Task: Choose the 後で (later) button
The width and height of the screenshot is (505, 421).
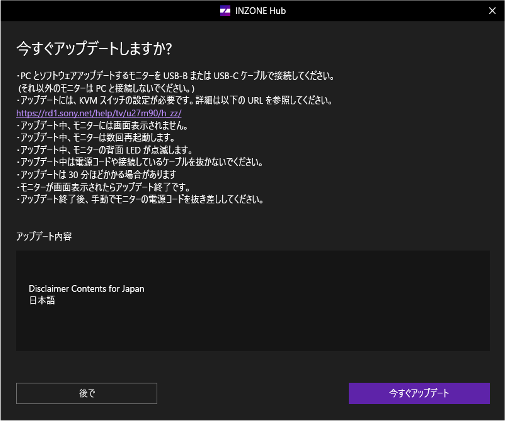Action: pyautogui.click(x=86, y=393)
